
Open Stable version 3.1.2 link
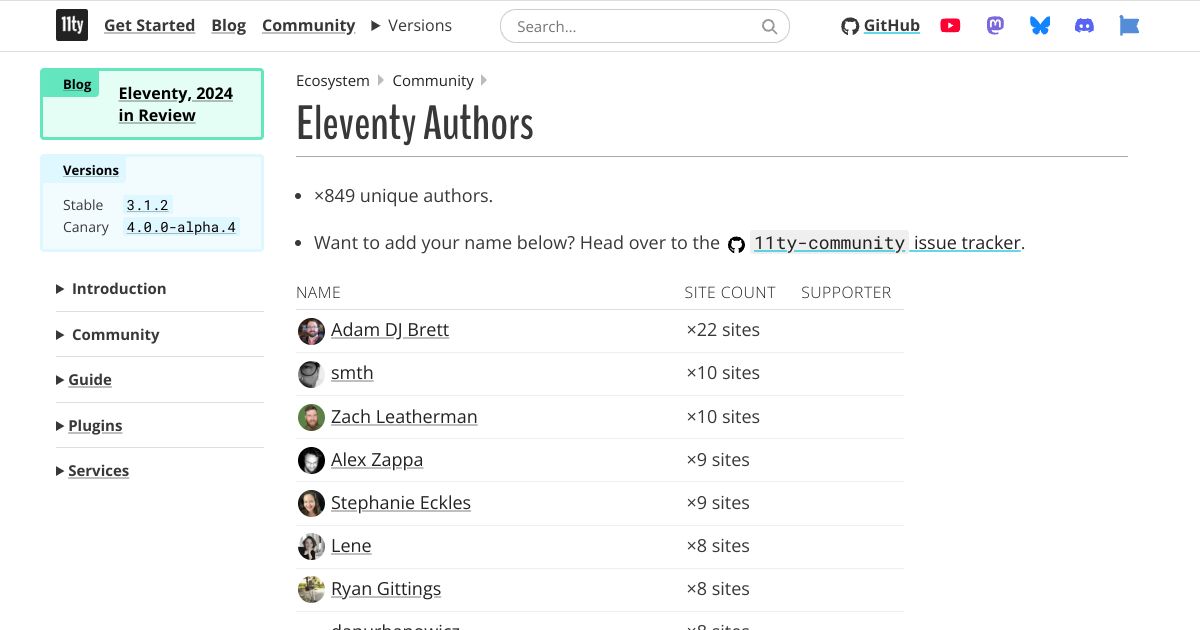pyautogui.click(x=148, y=205)
